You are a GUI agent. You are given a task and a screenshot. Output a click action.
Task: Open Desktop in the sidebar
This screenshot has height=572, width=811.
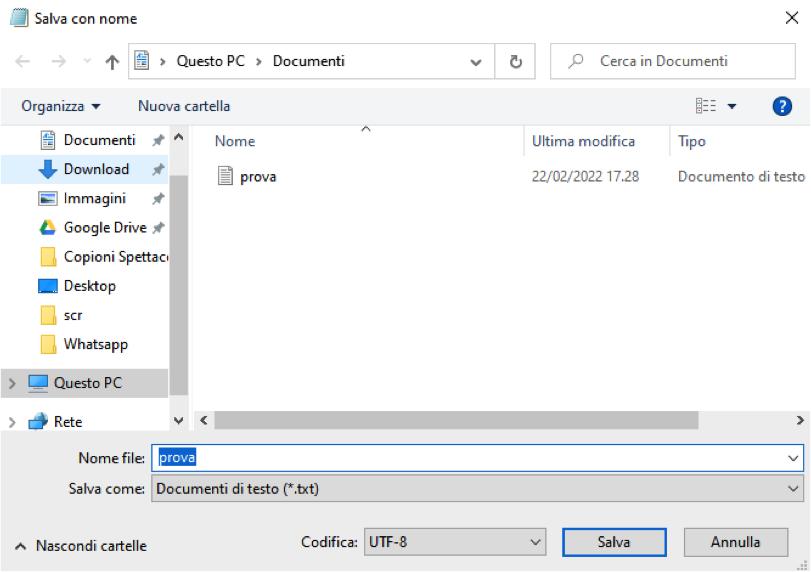[89, 286]
